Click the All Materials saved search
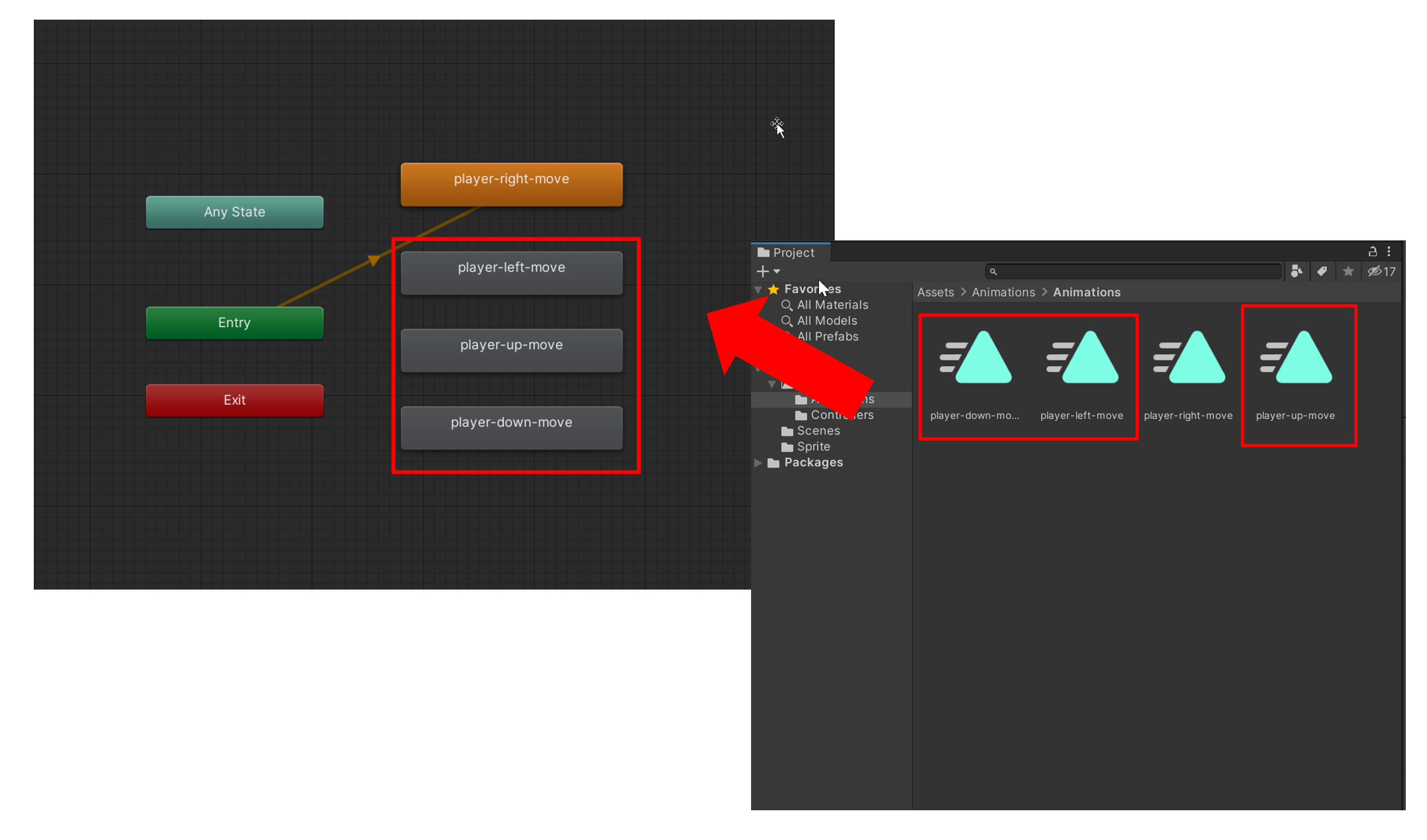This screenshot has height=840, width=1427. 832,305
